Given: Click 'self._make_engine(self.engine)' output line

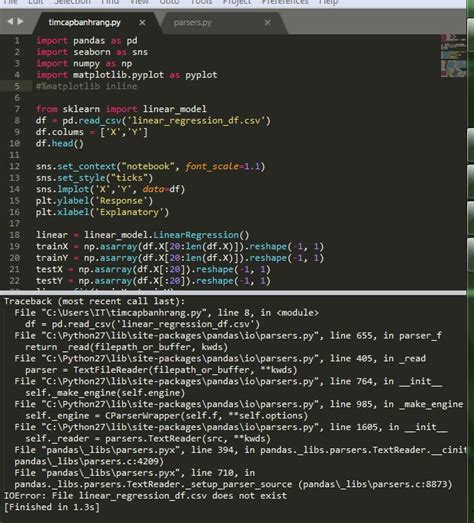Looking at the screenshot, I should [x=105, y=393].
